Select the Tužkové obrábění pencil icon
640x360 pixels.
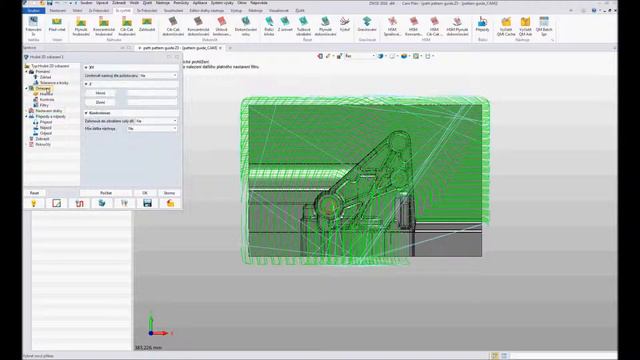(304, 27)
